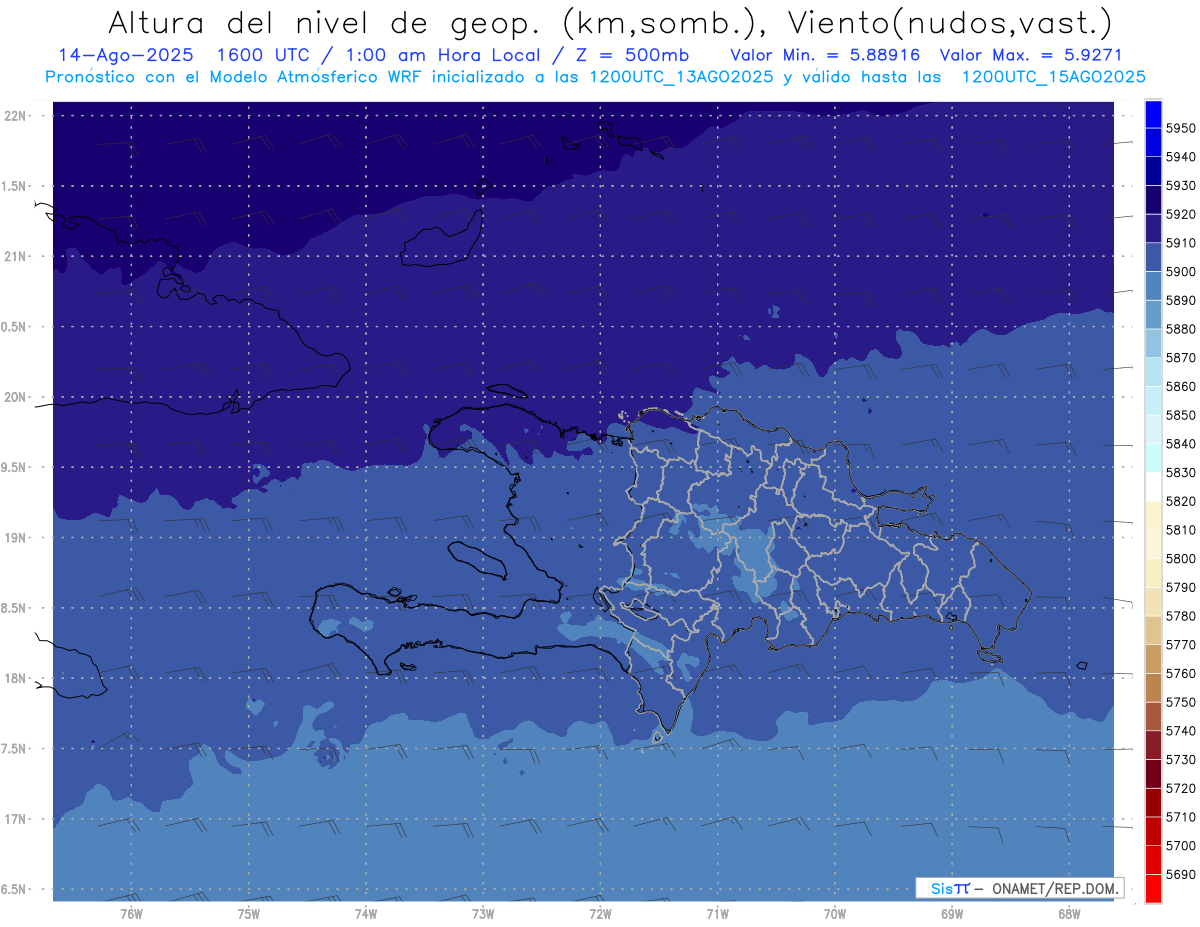Screen dimensions: 1200x927
Task: Click the '72W' longitude label
Action: [600, 913]
